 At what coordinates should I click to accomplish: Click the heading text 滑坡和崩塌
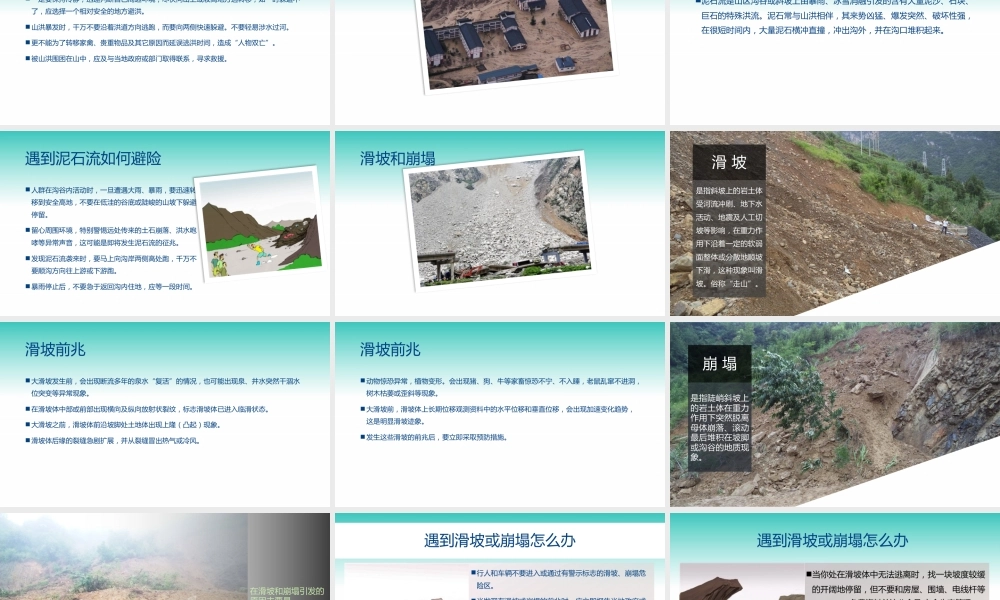click(397, 159)
